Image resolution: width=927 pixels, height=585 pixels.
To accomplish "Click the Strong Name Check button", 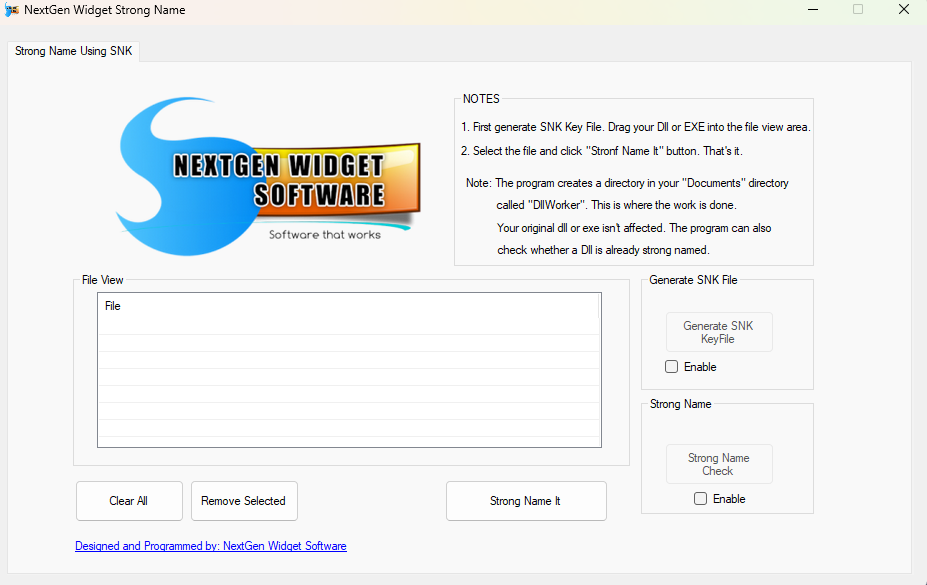I will click(719, 464).
